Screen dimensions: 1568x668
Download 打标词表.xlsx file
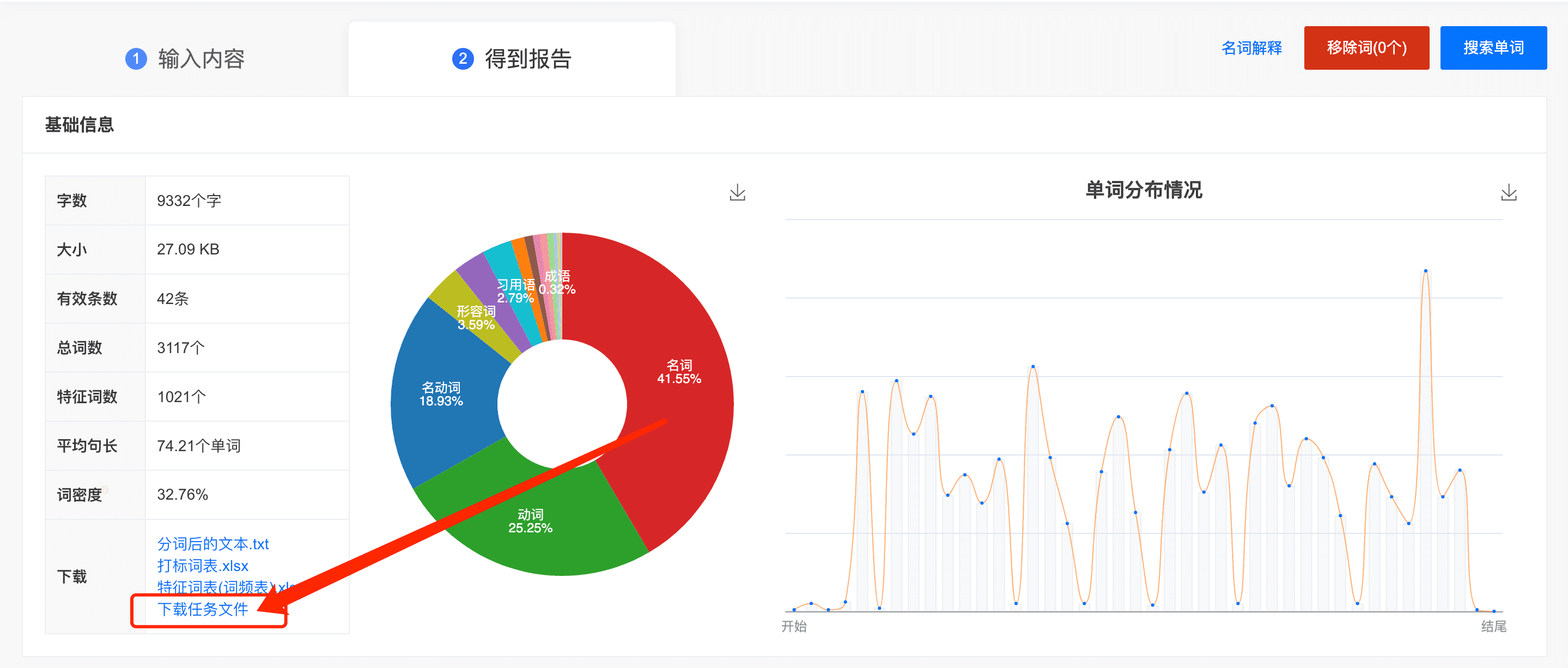203,565
